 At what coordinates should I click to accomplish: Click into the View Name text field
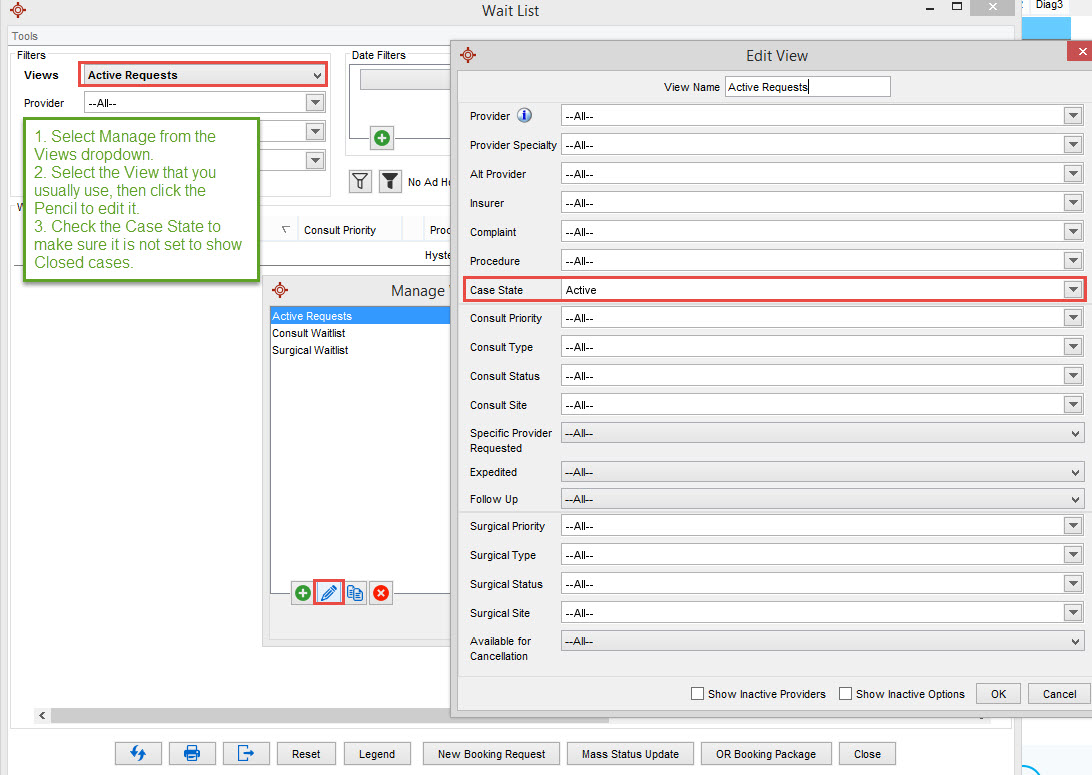pos(807,87)
